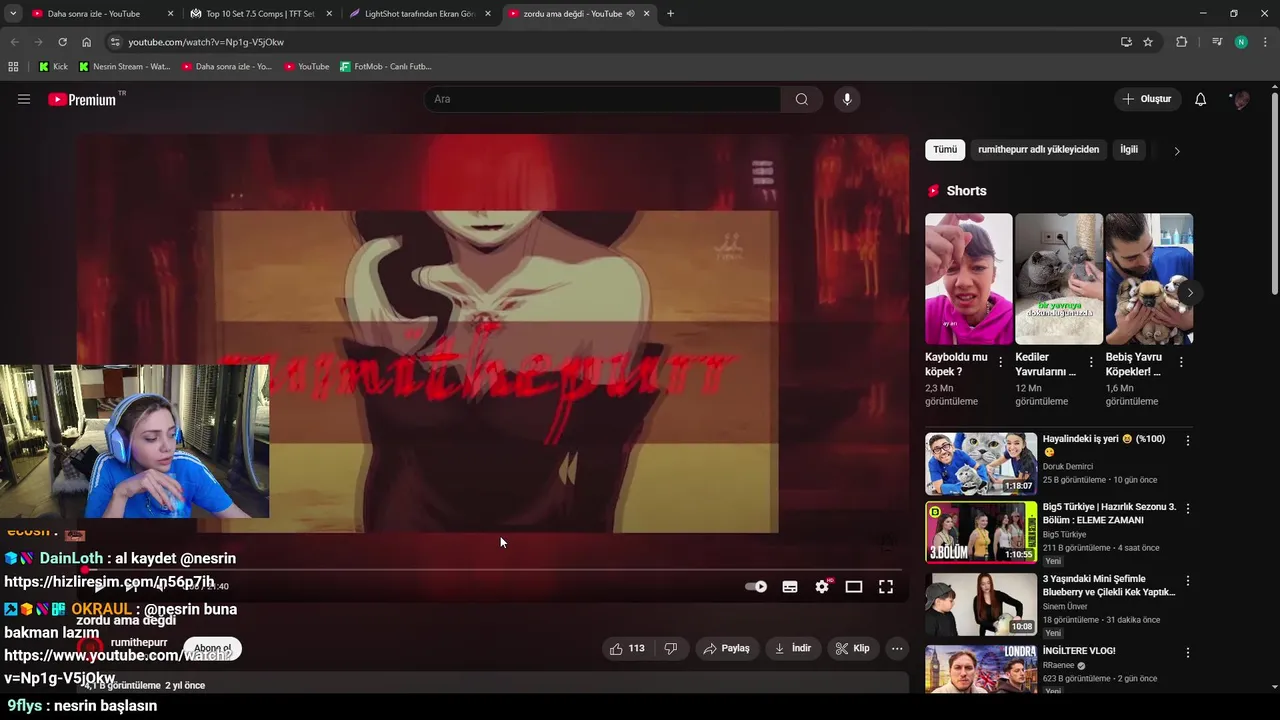Open the extensions puzzle icon
Image resolution: width=1280 pixels, height=720 pixels.
(1182, 42)
